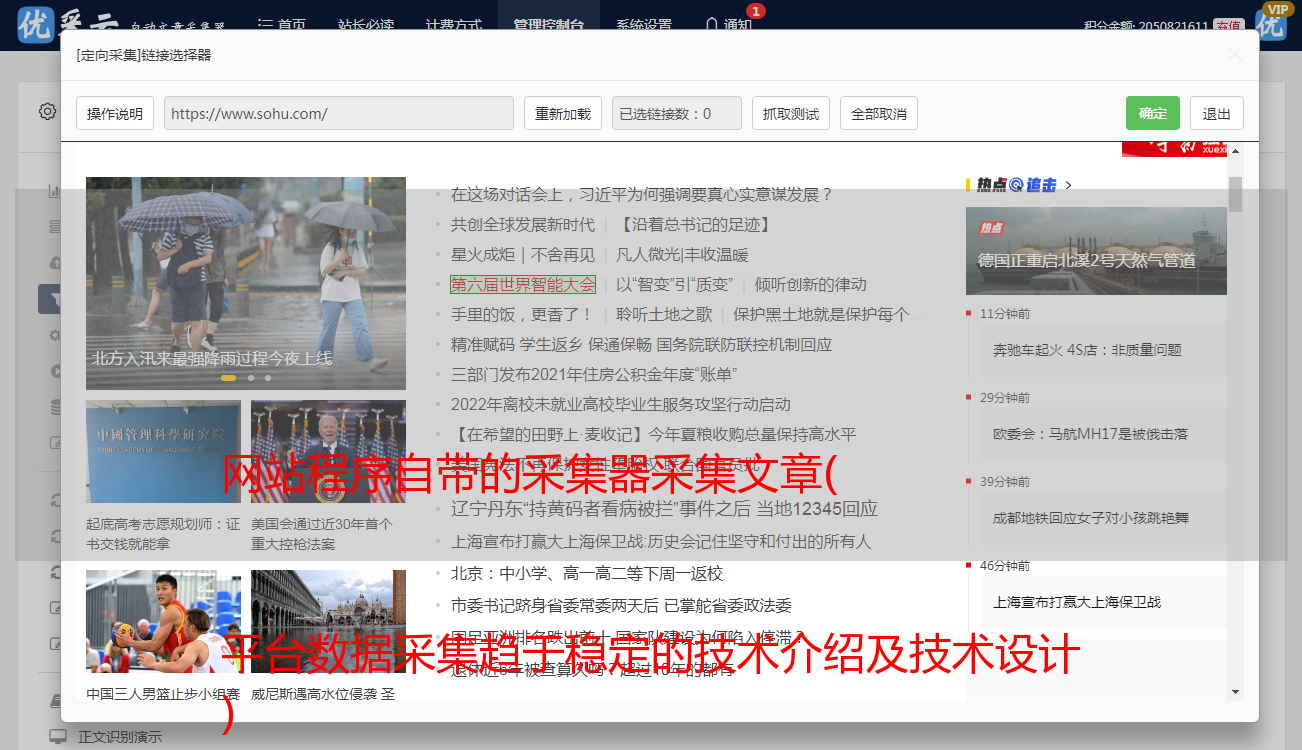Select link 凡人微光|丰收温暖

click(x=682, y=254)
